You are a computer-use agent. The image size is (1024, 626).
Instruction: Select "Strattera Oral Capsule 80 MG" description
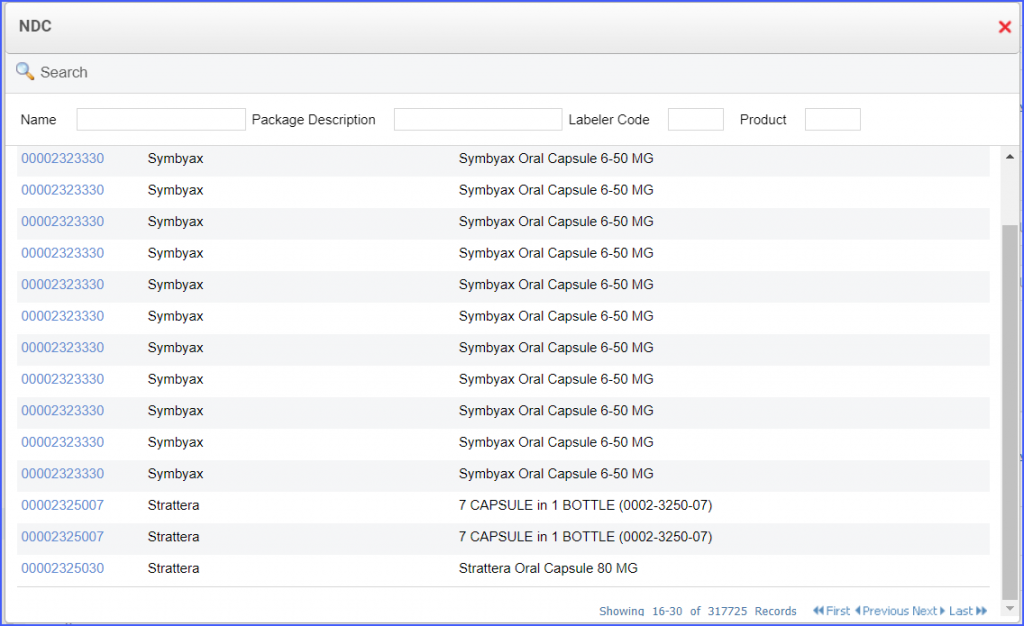click(x=548, y=569)
